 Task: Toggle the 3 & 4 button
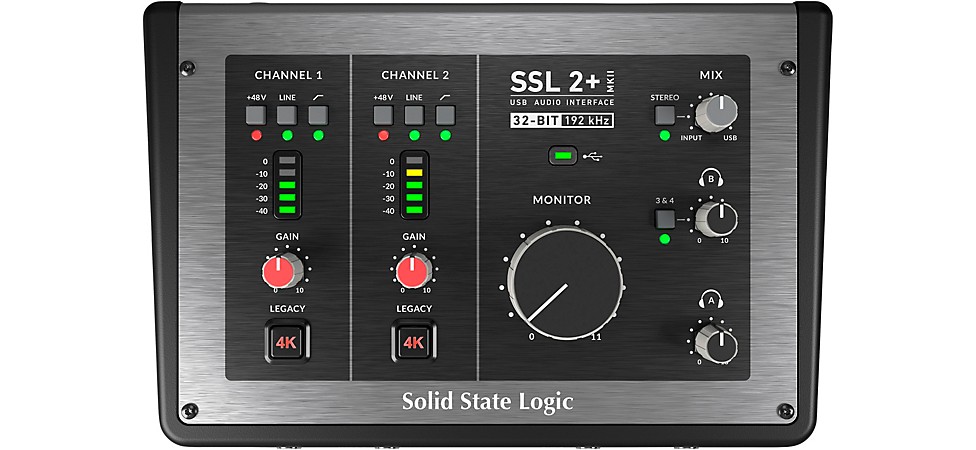(x=665, y=219)
